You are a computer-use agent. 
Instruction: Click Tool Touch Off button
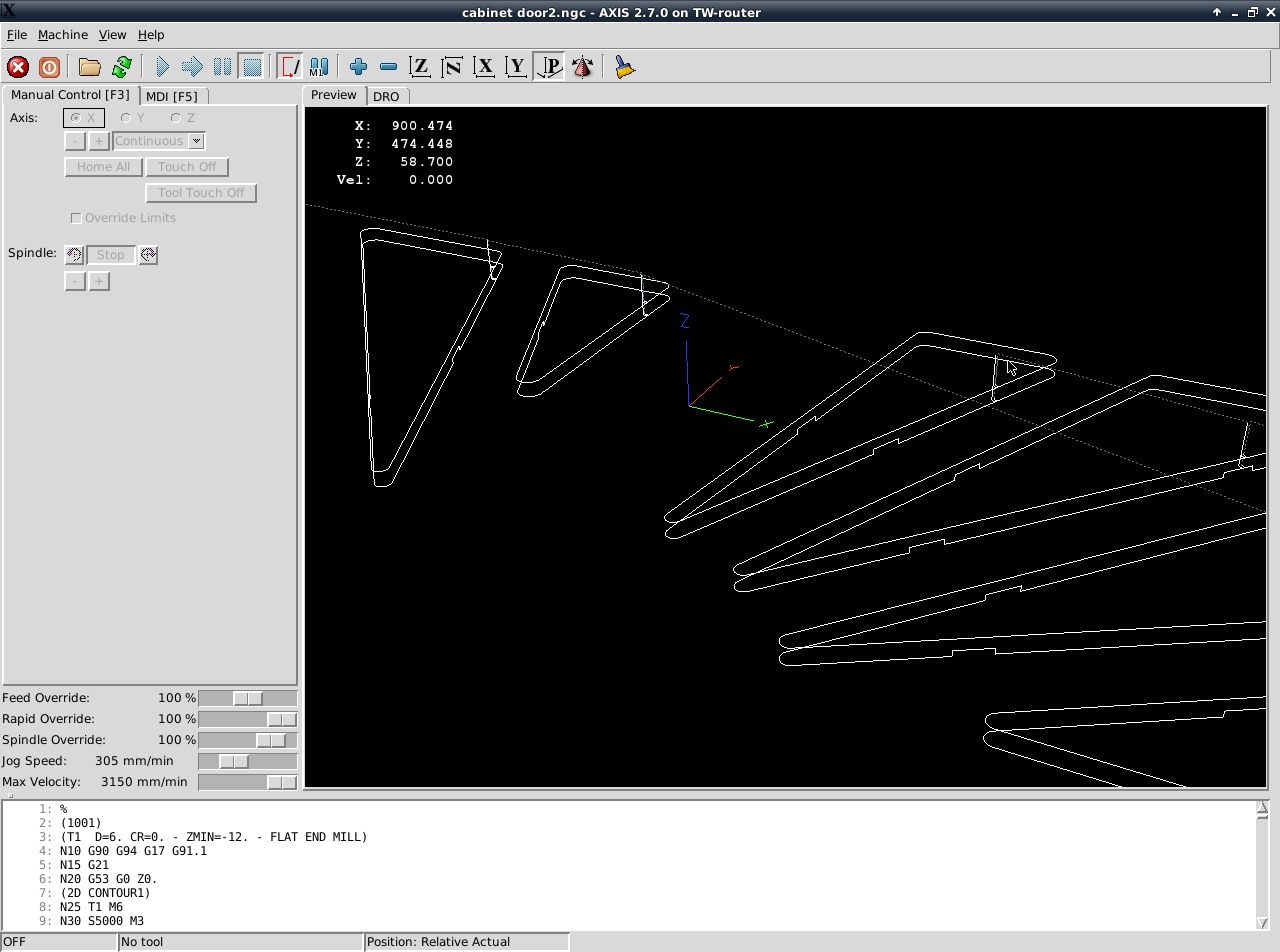(x=201, y=193)
